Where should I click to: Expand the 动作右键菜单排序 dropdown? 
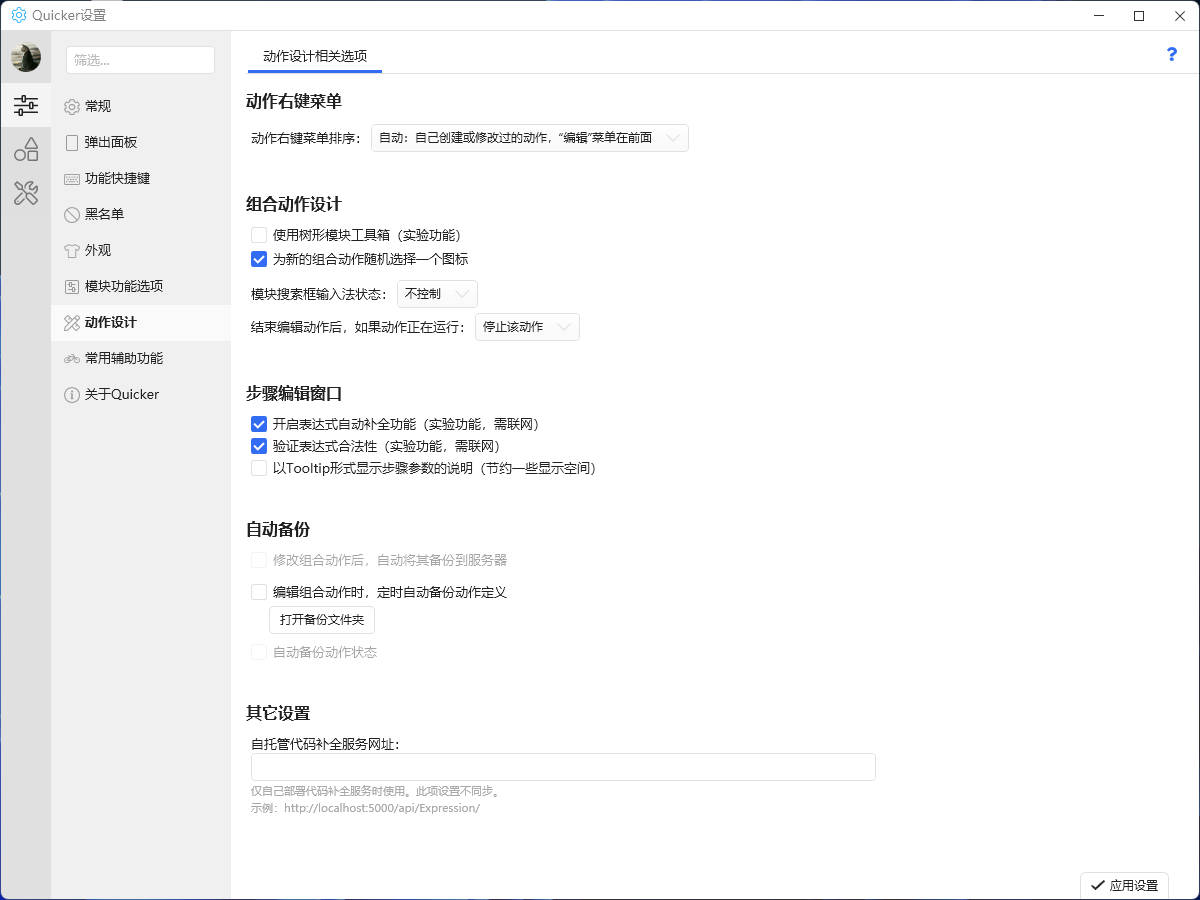click(529, 138)
